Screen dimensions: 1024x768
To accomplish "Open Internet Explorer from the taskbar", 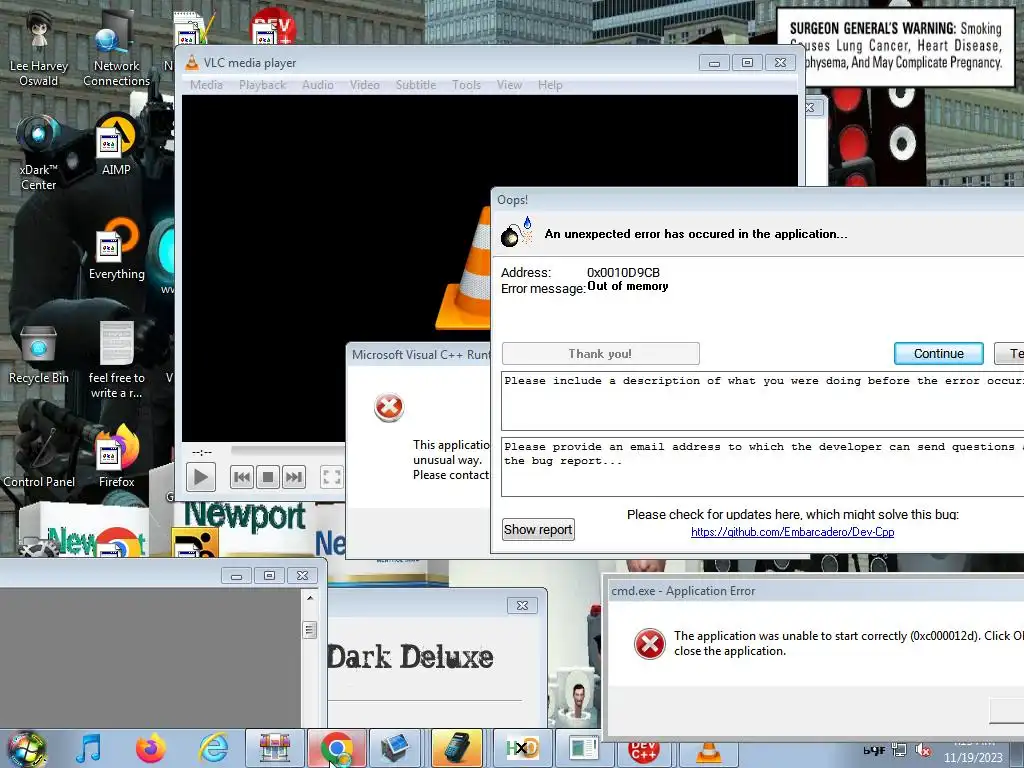I will click(x=214, y=748).
